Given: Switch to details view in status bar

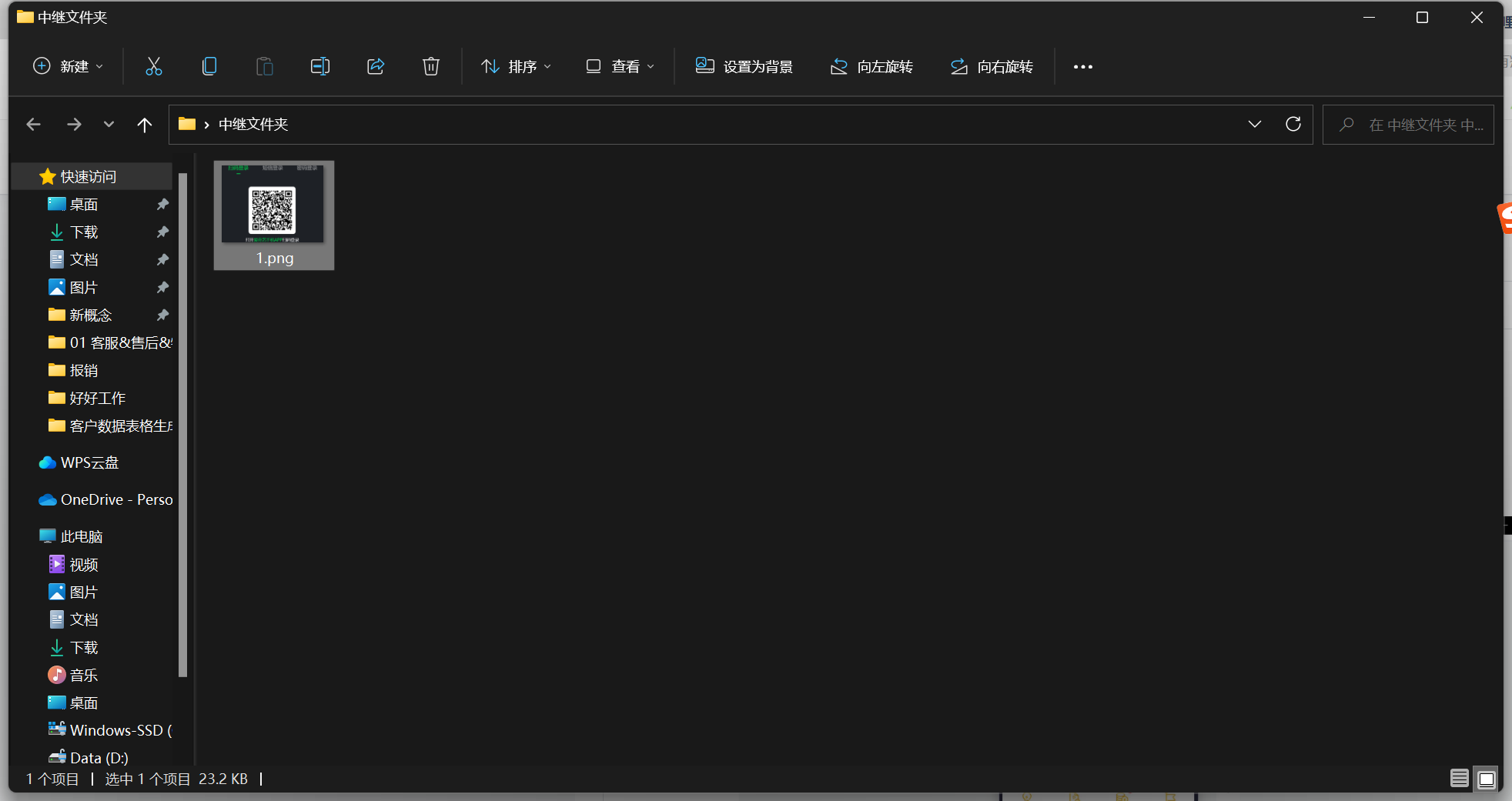Looking at the screenshot, I should pos(1459,779).
